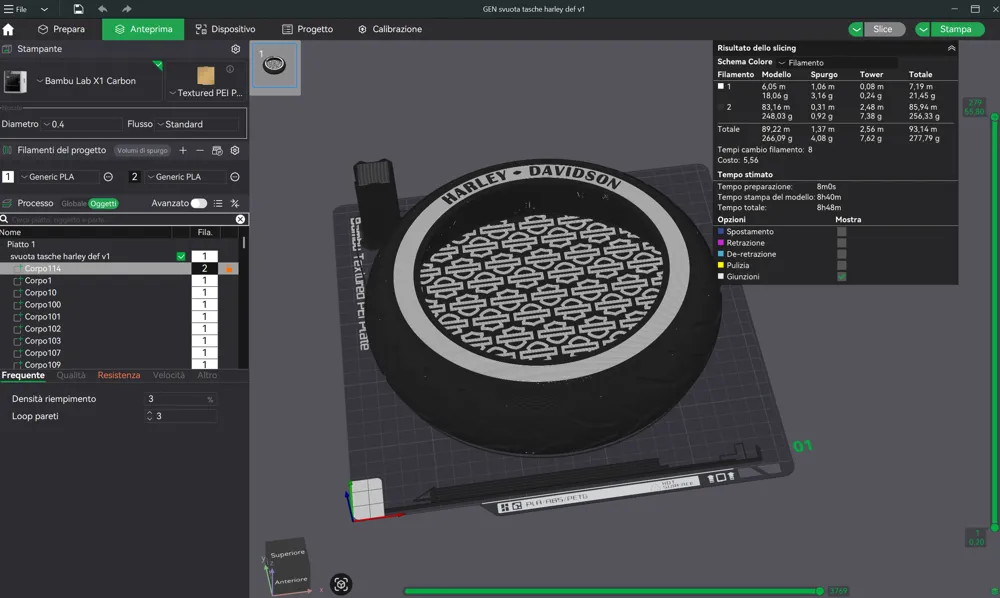
Task: Go to the home screen
Action: pos(8,29)
